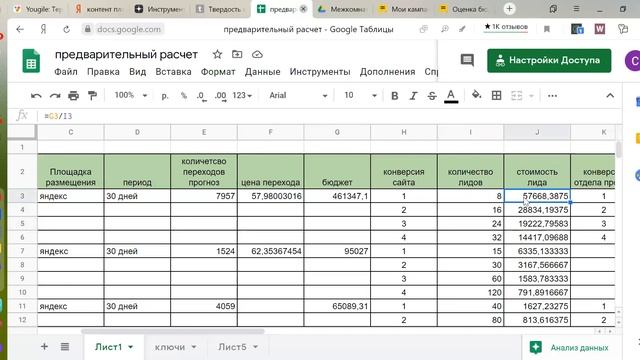Open the account avatar C
Screen dimensions: 640x360
pyautogui.click(x=633, y=61)
